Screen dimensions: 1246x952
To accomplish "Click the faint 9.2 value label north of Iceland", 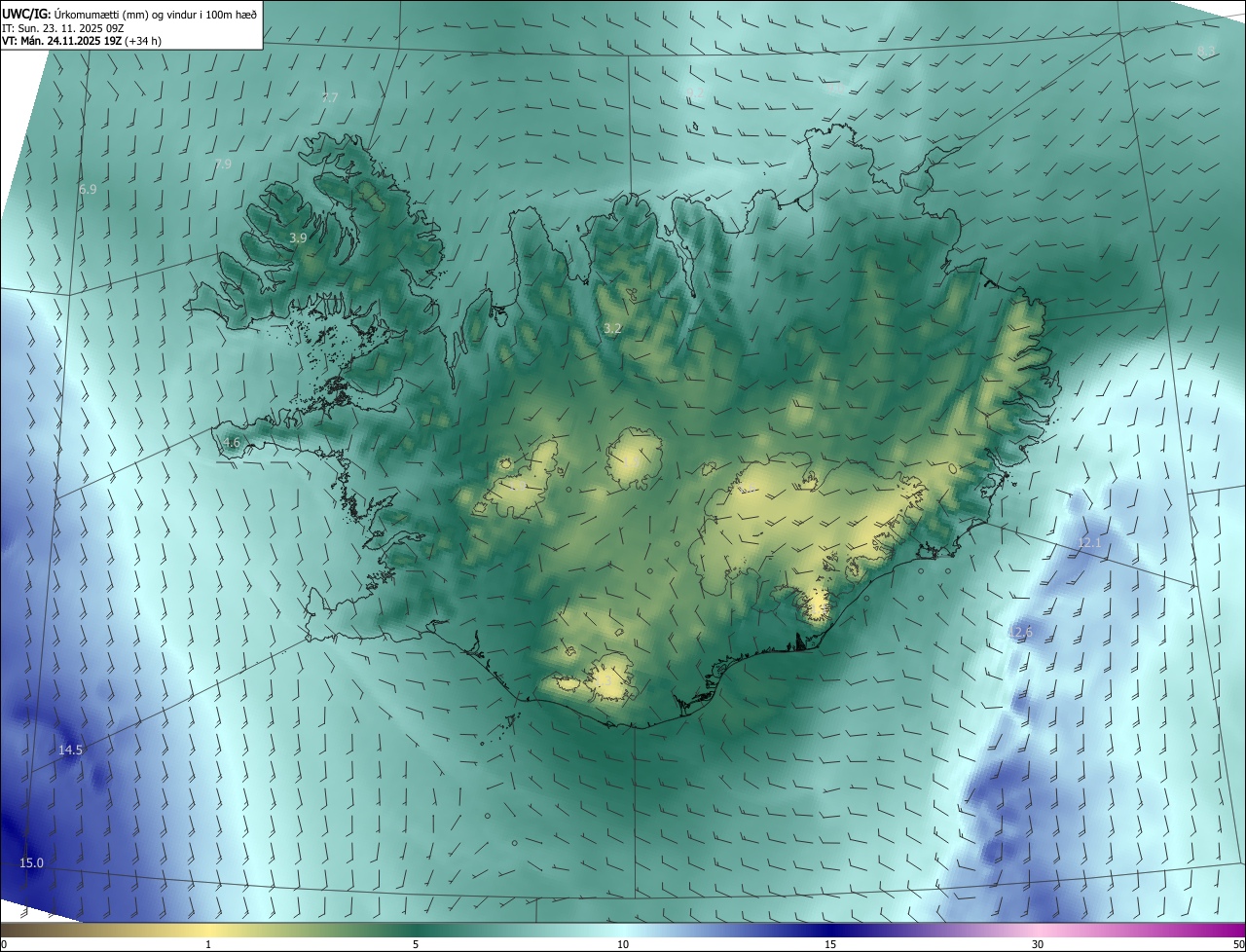I will [694, 93].
